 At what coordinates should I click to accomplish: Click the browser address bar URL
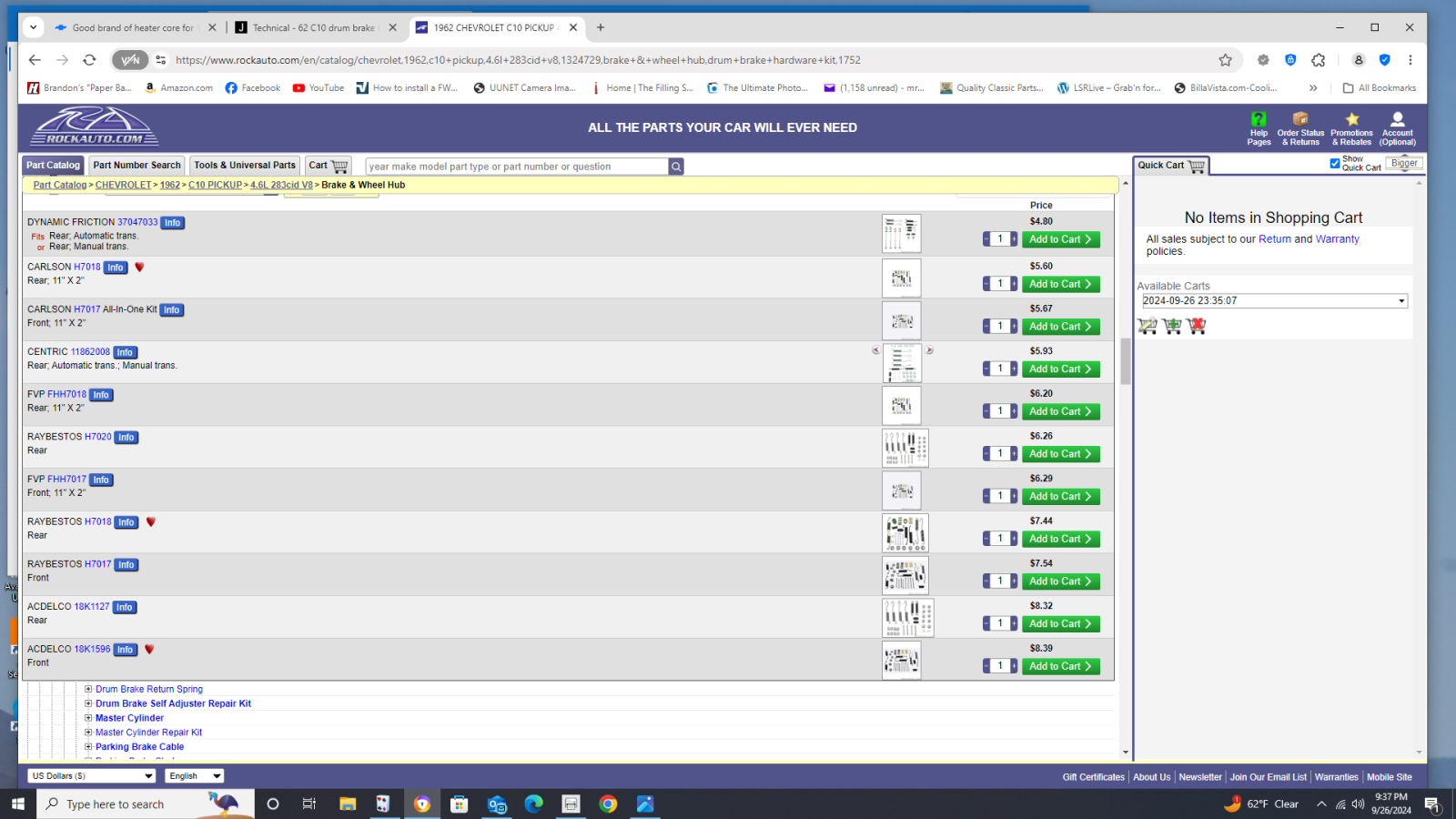click(518, 60)
